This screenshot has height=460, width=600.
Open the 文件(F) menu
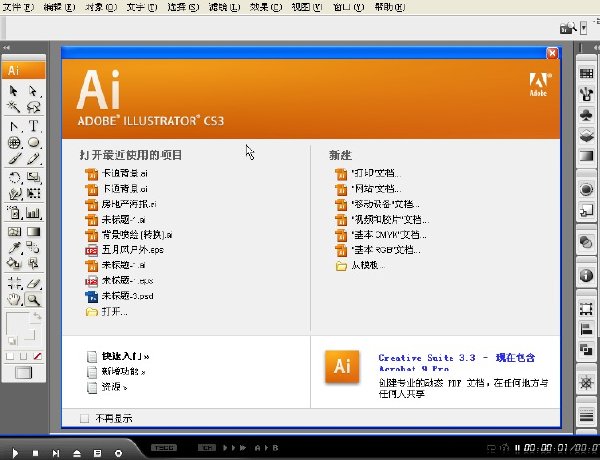(x=18, y=7)
